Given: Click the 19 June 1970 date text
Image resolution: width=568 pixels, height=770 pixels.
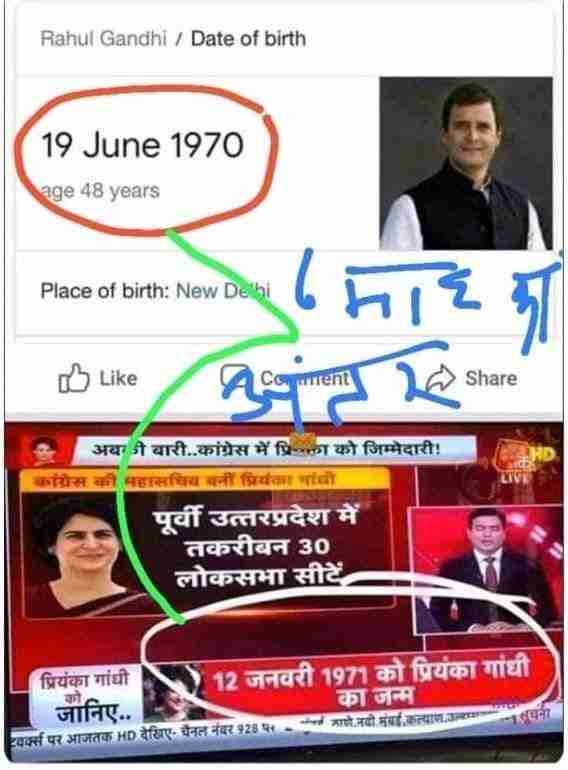Looking at the screenshot, I should [x=142, y=145].
